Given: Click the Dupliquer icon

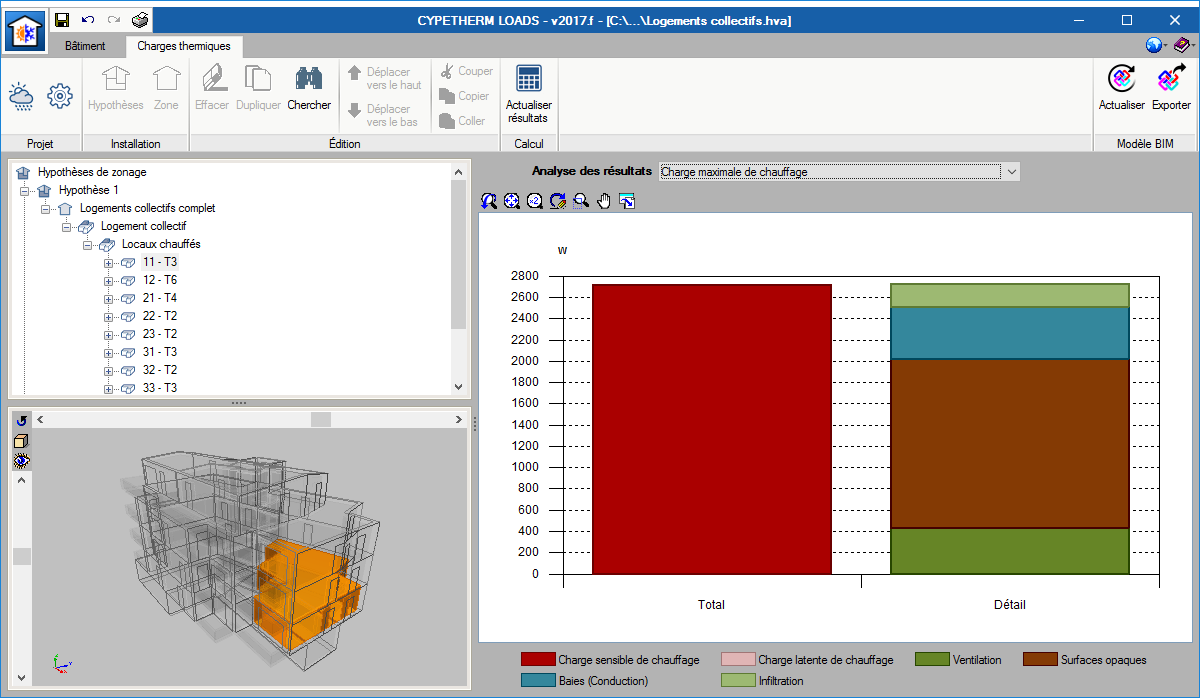Looking at the screenshot, I should (258, 88).
